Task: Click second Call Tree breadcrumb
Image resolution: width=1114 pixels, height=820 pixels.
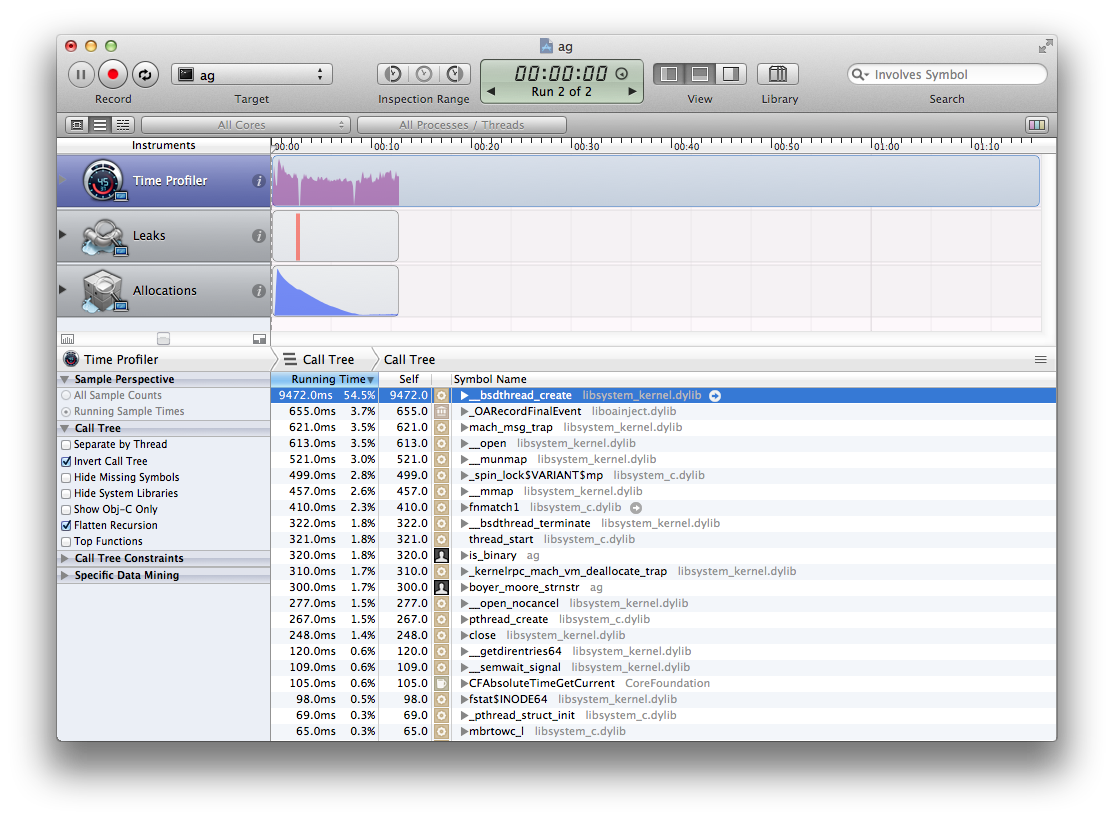Action: tap(409, 360)
